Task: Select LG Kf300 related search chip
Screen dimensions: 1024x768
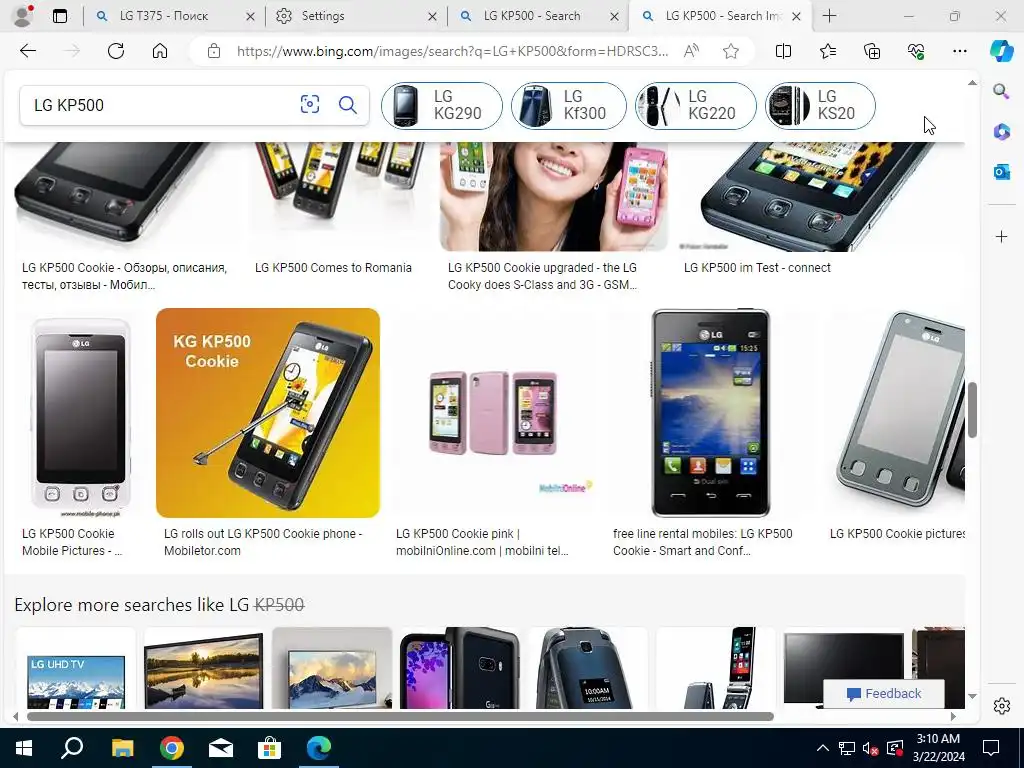Action: click(569, 105)
